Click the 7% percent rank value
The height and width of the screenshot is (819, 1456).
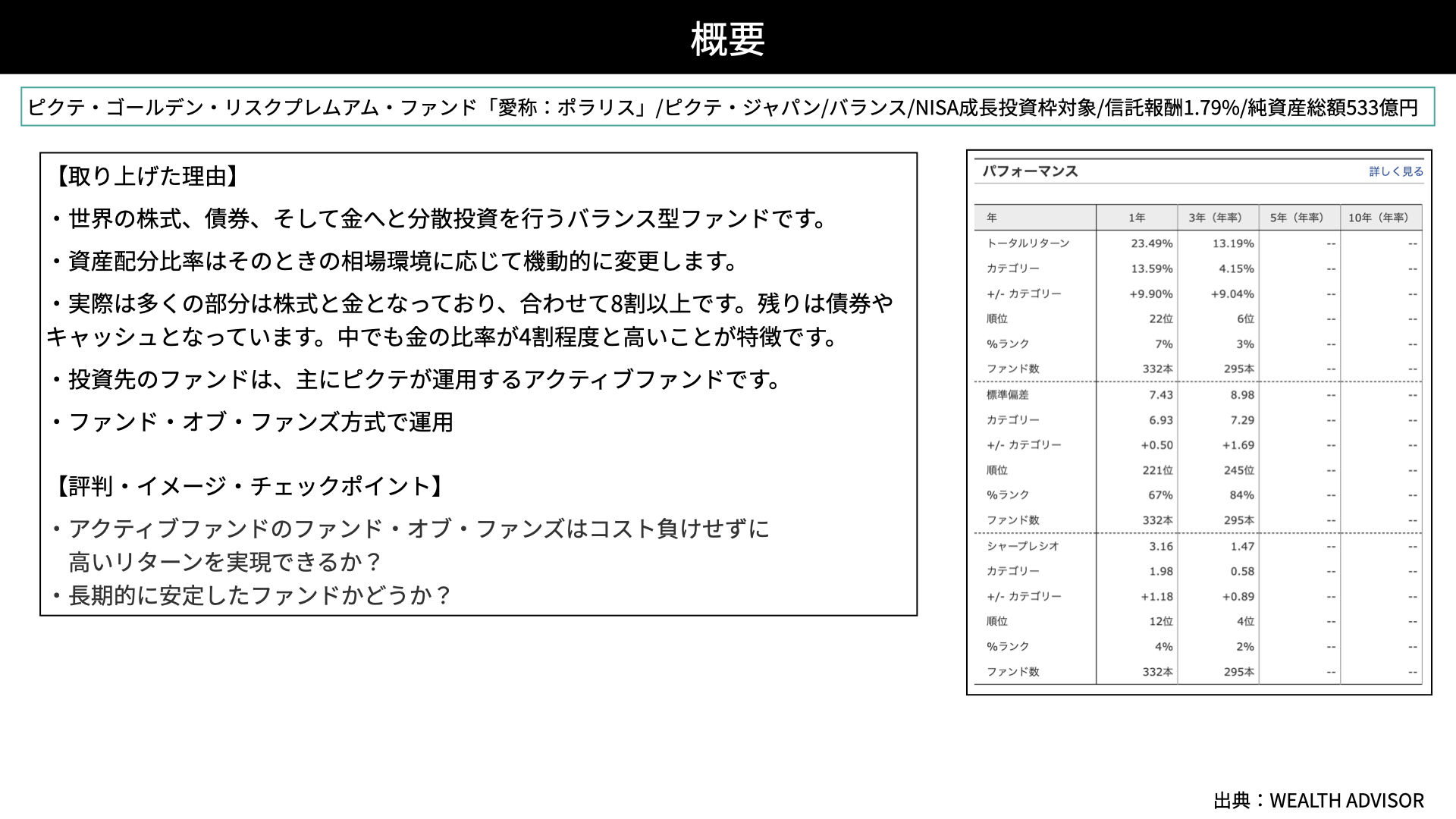click(1164, 344)
